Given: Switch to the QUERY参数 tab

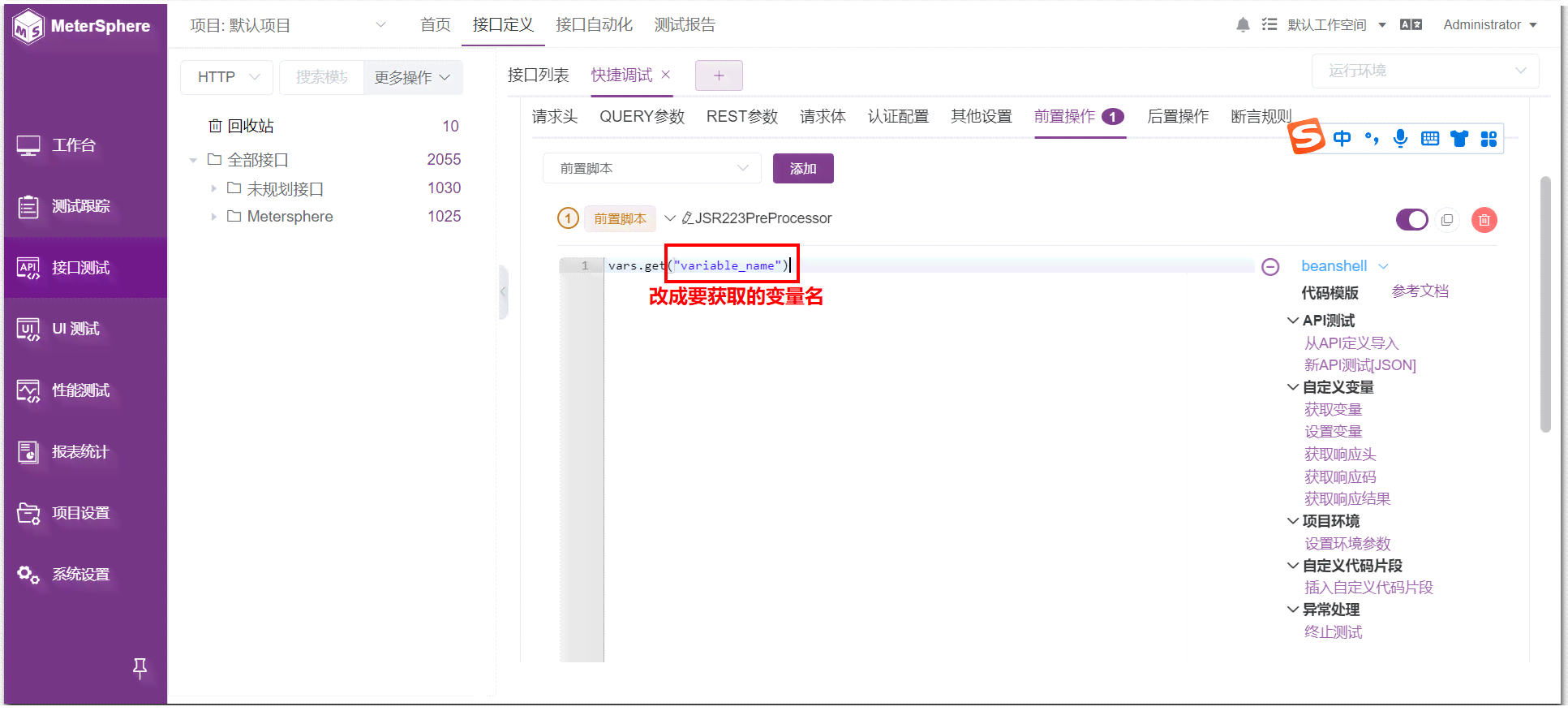Looking at the screenshot, I should point(642,117).
